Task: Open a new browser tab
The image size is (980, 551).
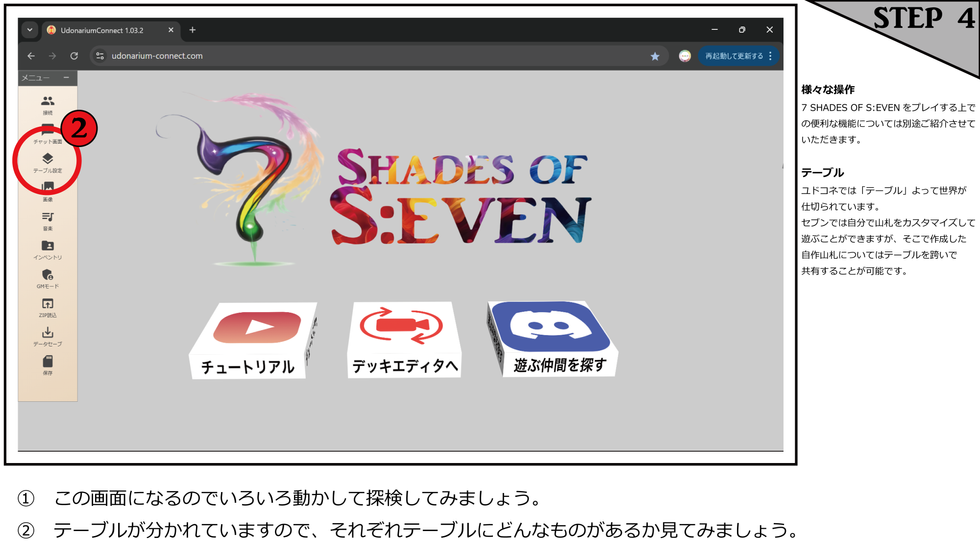Action: [x=192, y=30]
